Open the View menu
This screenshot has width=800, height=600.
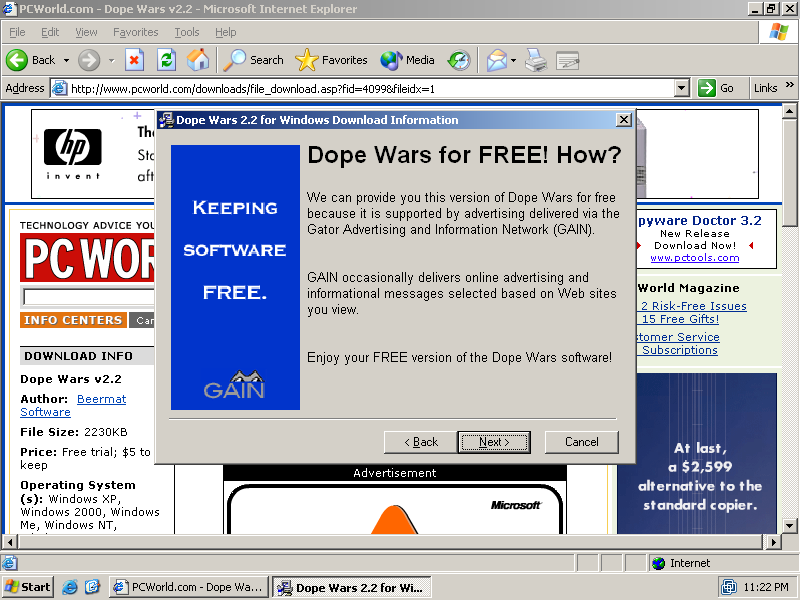click(x=86, y=32)
